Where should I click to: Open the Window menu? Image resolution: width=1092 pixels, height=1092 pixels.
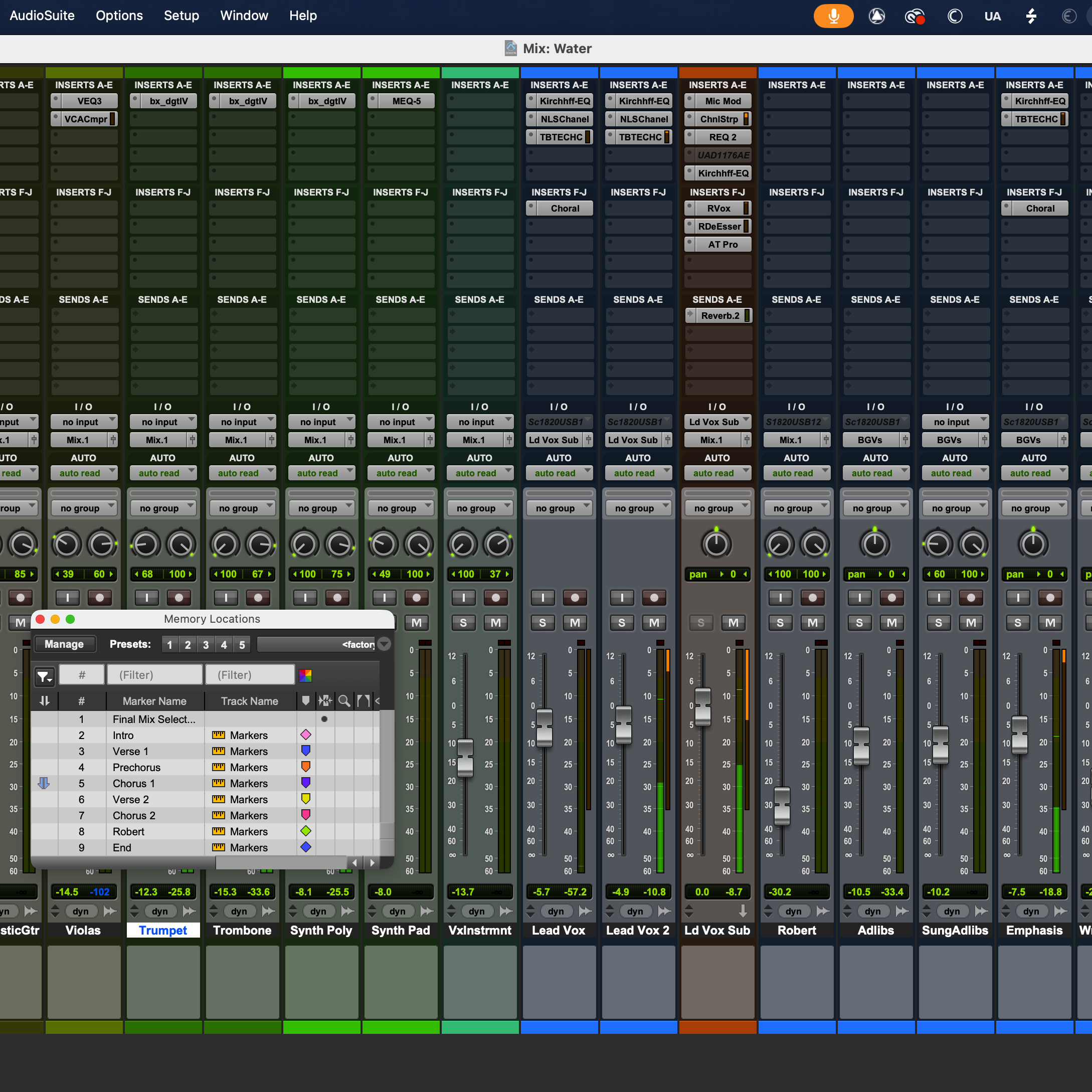tap(244, 16)
